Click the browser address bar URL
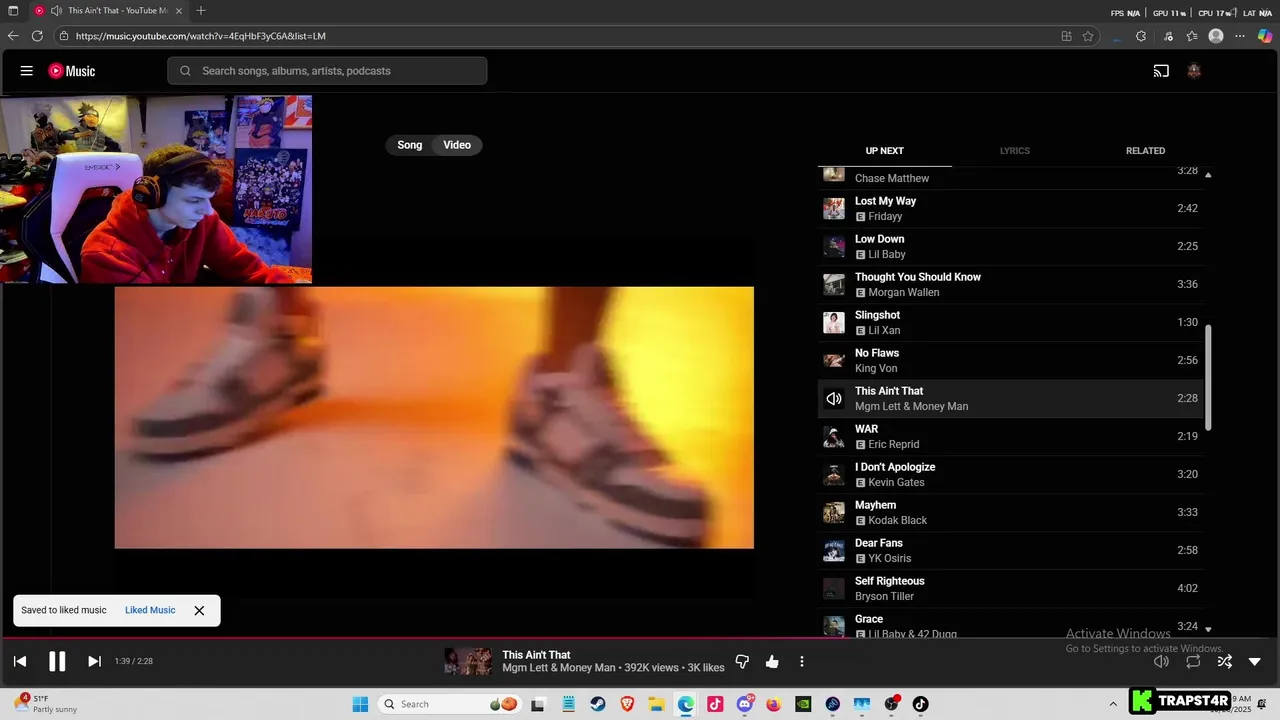The height and width of the screenshot is (720, 1280). (x=201, y=36)
